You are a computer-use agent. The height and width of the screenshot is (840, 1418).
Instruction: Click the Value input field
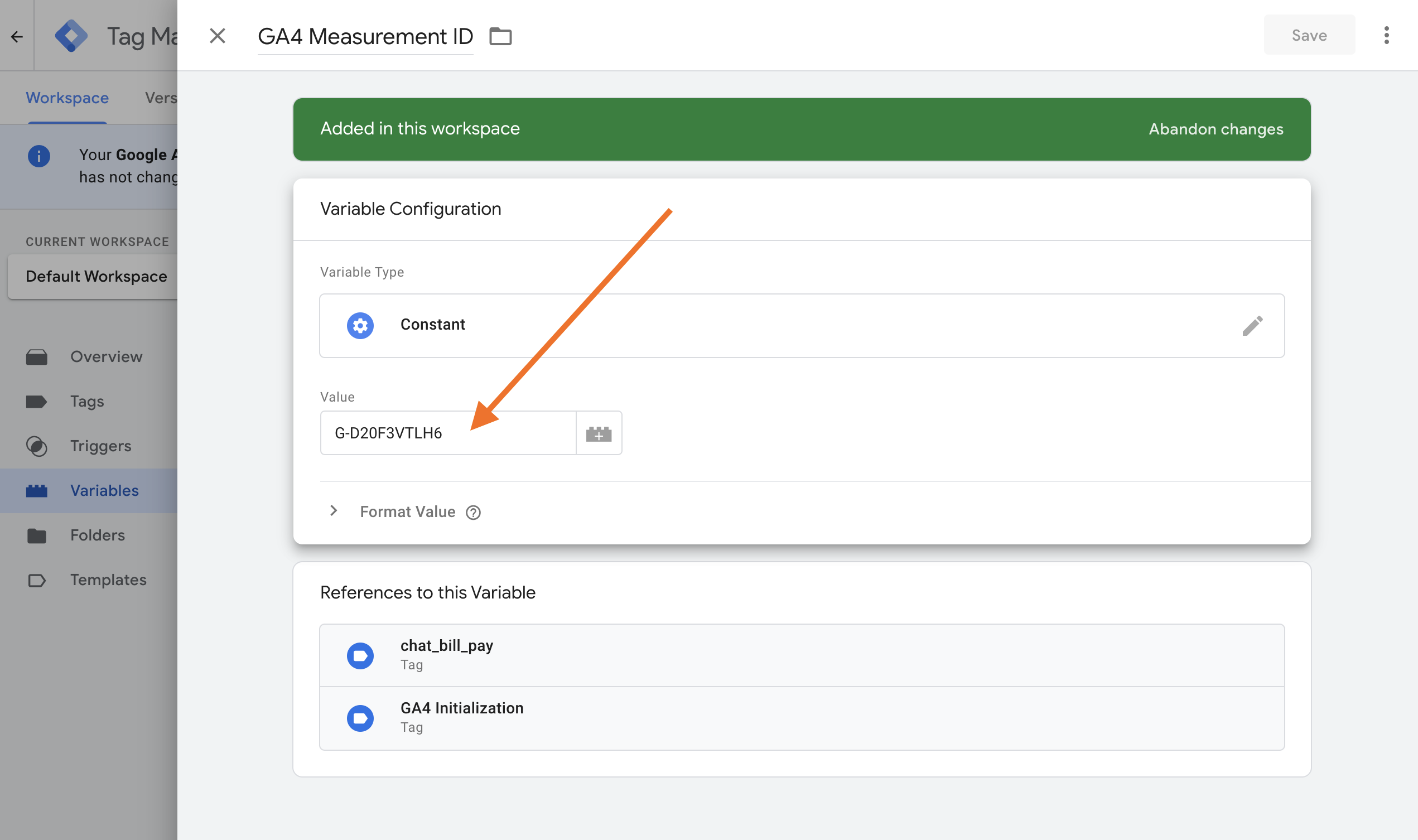(447, 433)
